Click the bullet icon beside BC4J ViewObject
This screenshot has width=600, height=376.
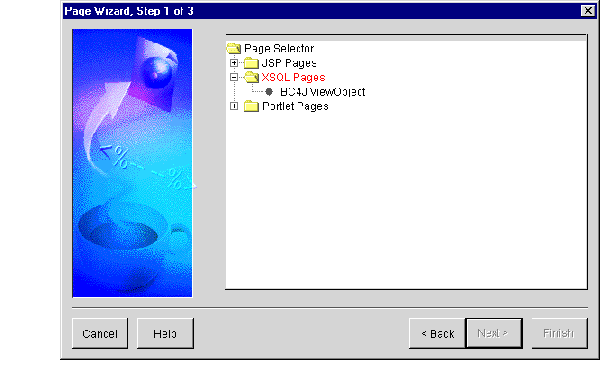tap(269, 92)
